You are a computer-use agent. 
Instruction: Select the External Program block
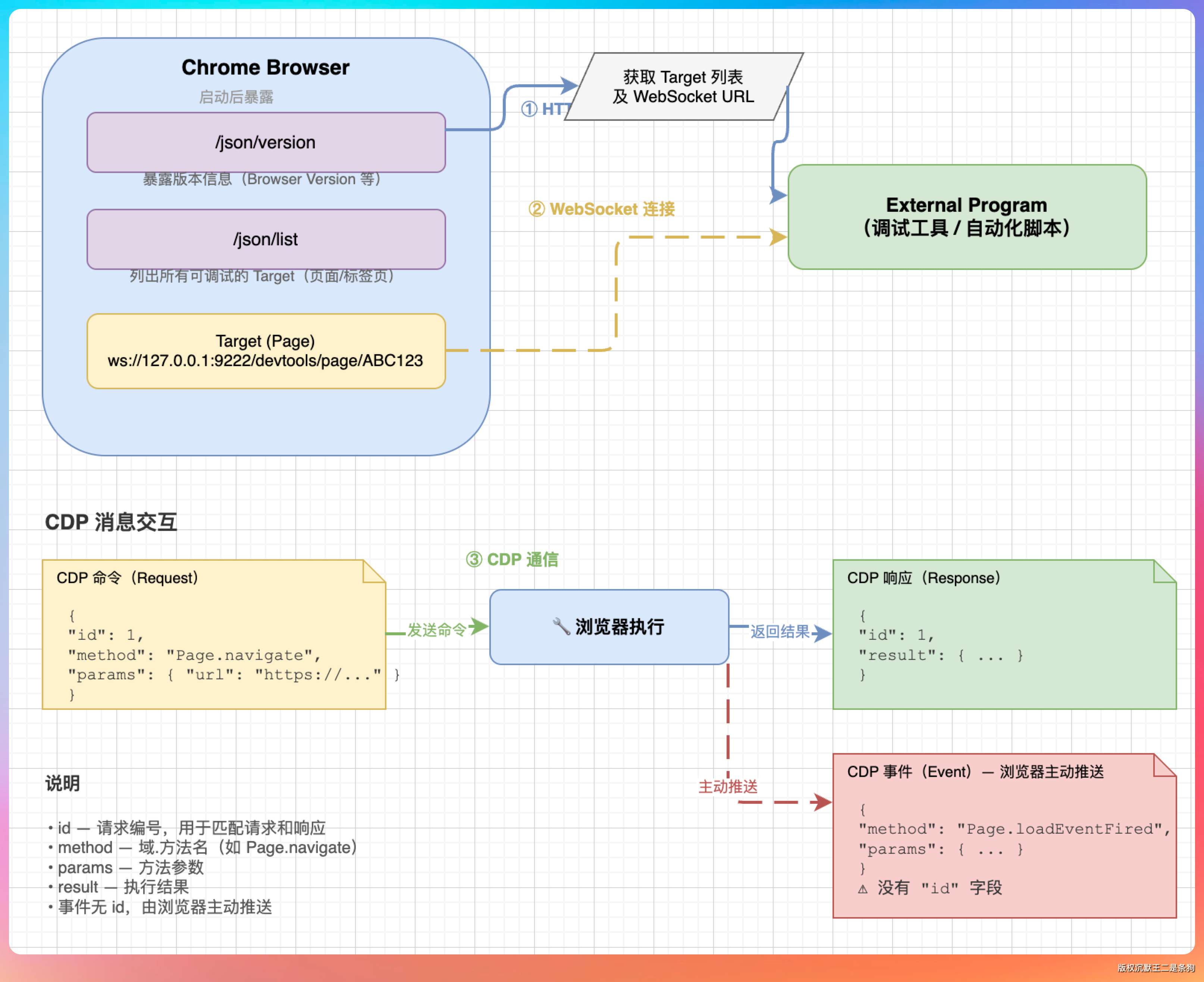(967, 217)
